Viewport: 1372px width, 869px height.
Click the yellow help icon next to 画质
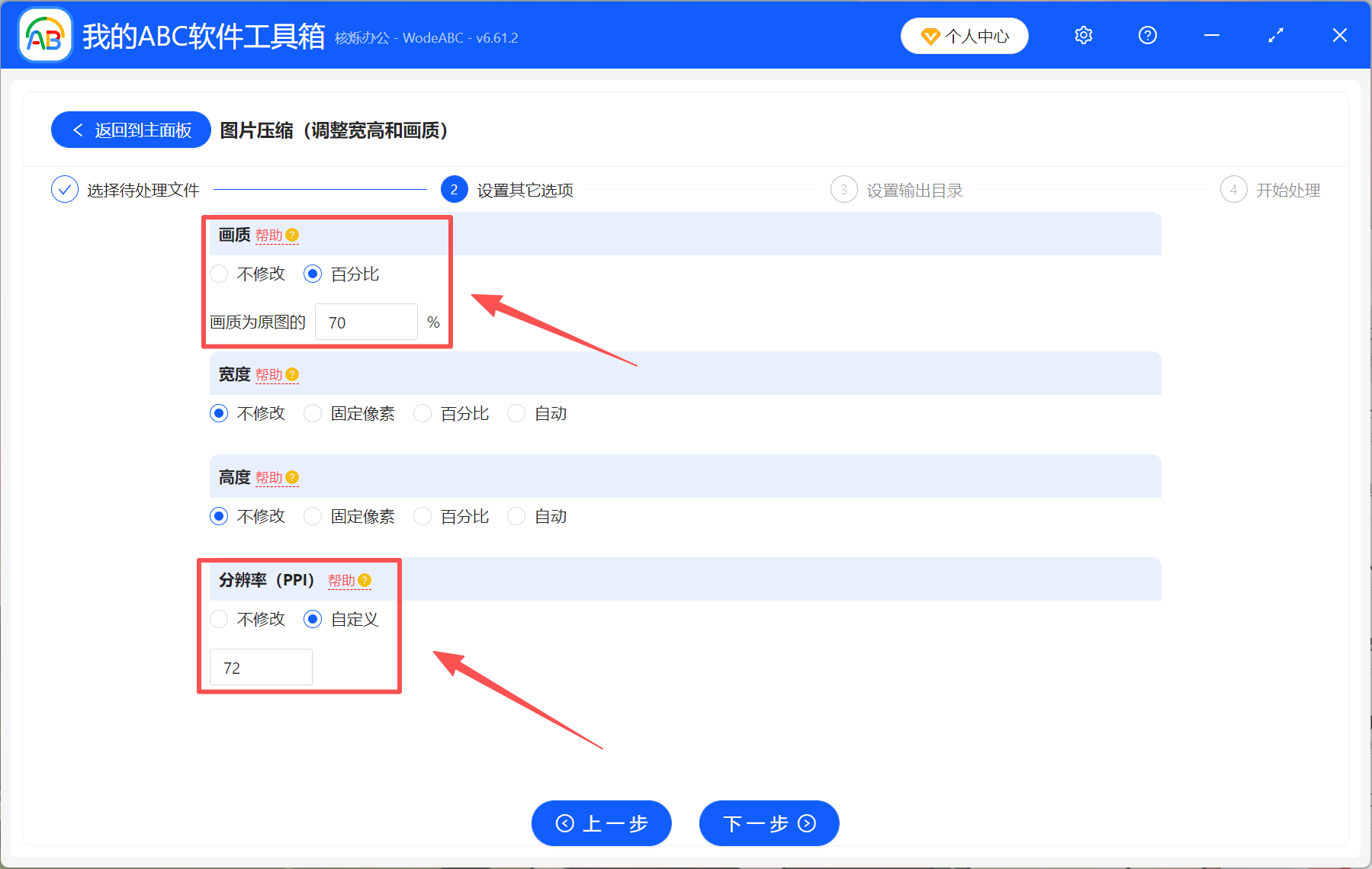292,236
